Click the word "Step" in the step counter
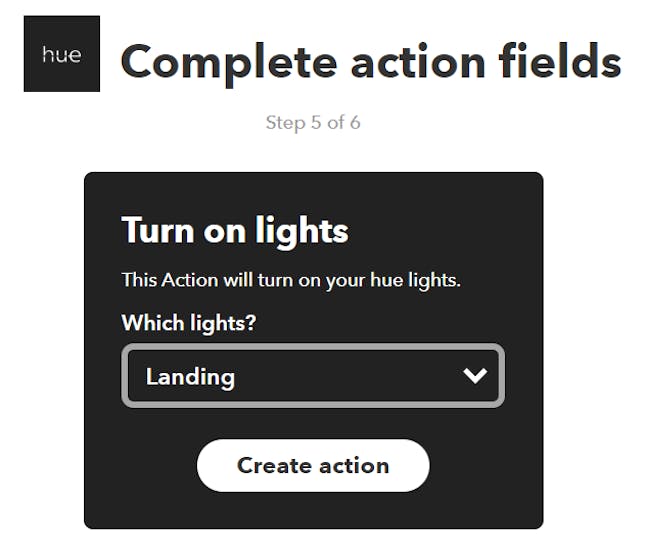Screen dimensions: 653x555 pos(284,123)
